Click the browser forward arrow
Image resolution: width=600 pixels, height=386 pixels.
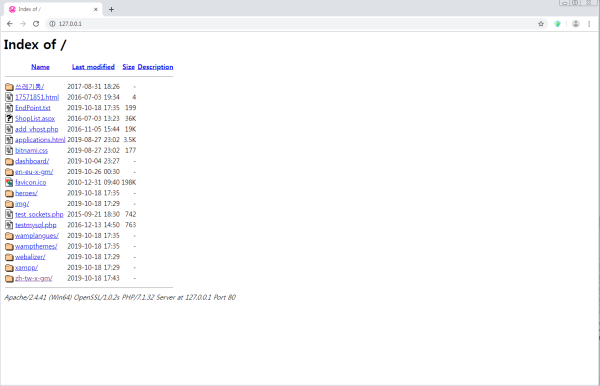click(23, 24)
